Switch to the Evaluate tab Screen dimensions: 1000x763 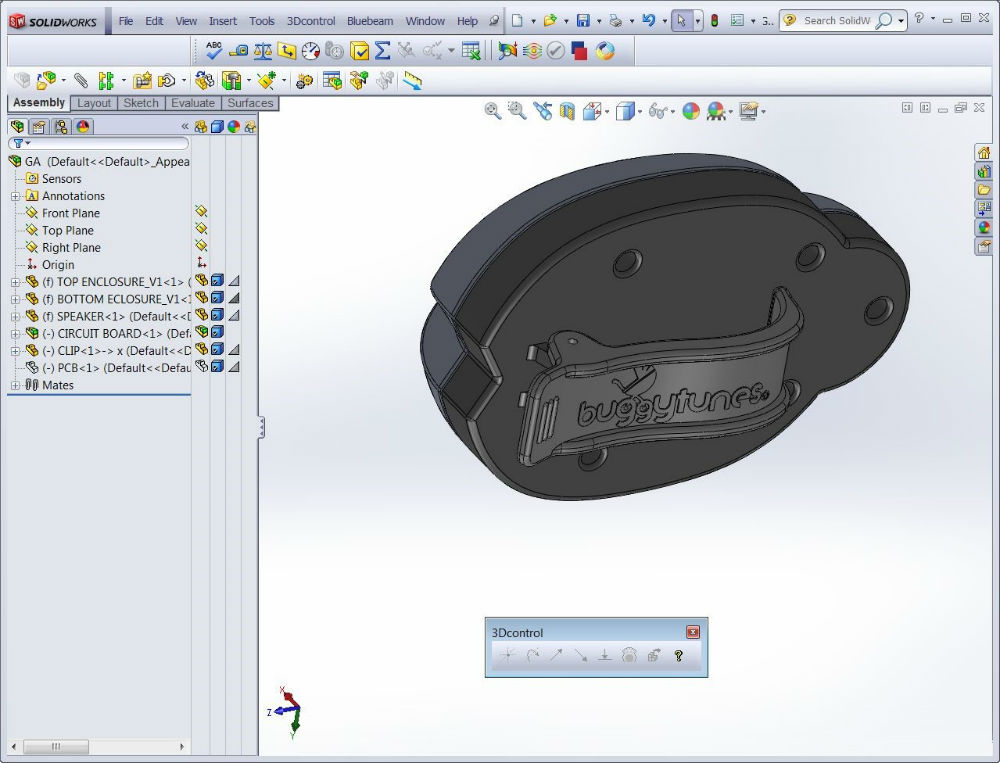[x=192, y=103]
